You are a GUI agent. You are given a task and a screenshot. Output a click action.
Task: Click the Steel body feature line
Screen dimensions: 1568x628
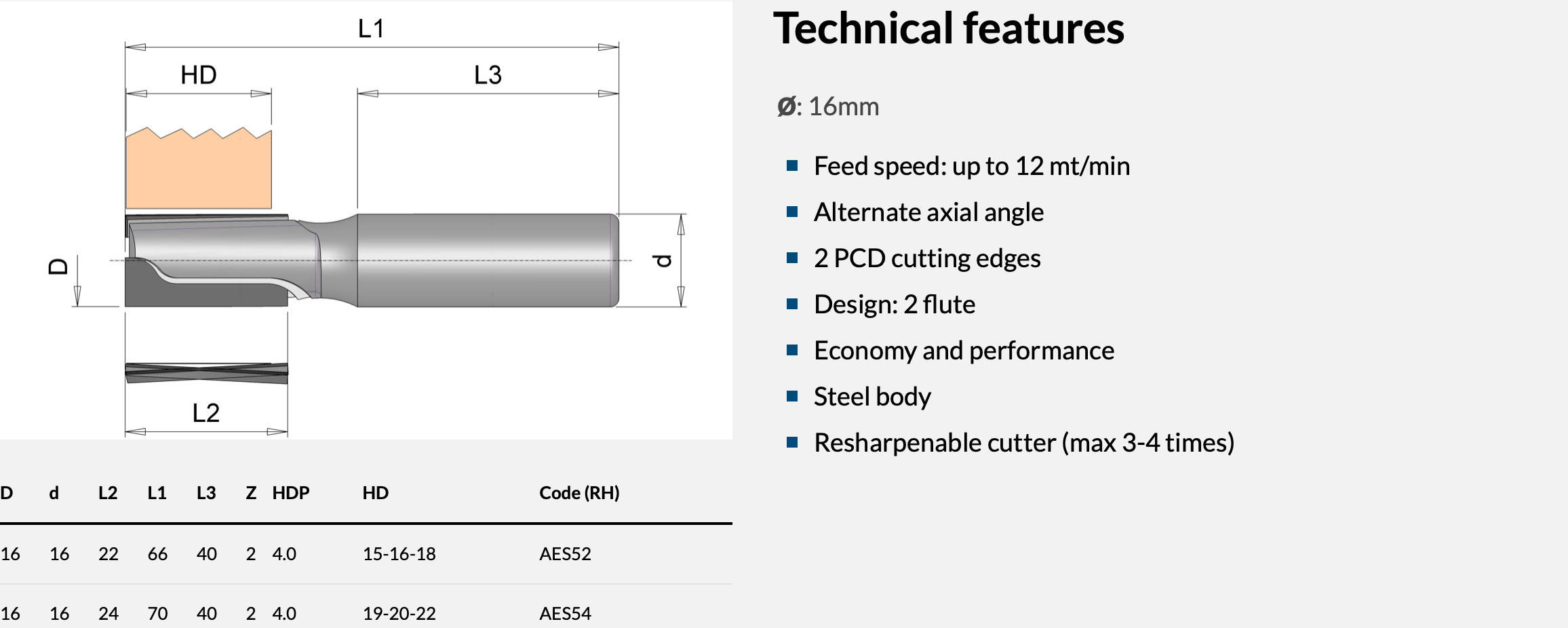[x=872, y=397]
